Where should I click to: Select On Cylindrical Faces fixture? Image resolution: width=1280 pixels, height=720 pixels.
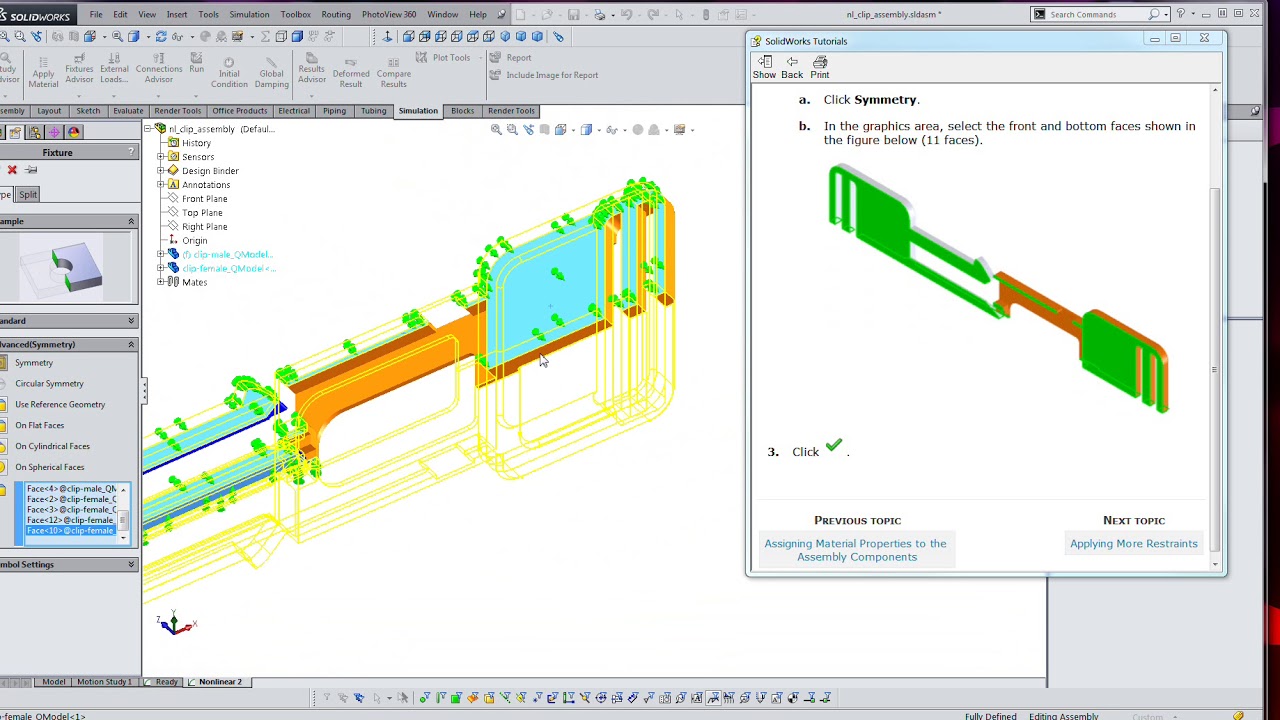coord(52,447)
